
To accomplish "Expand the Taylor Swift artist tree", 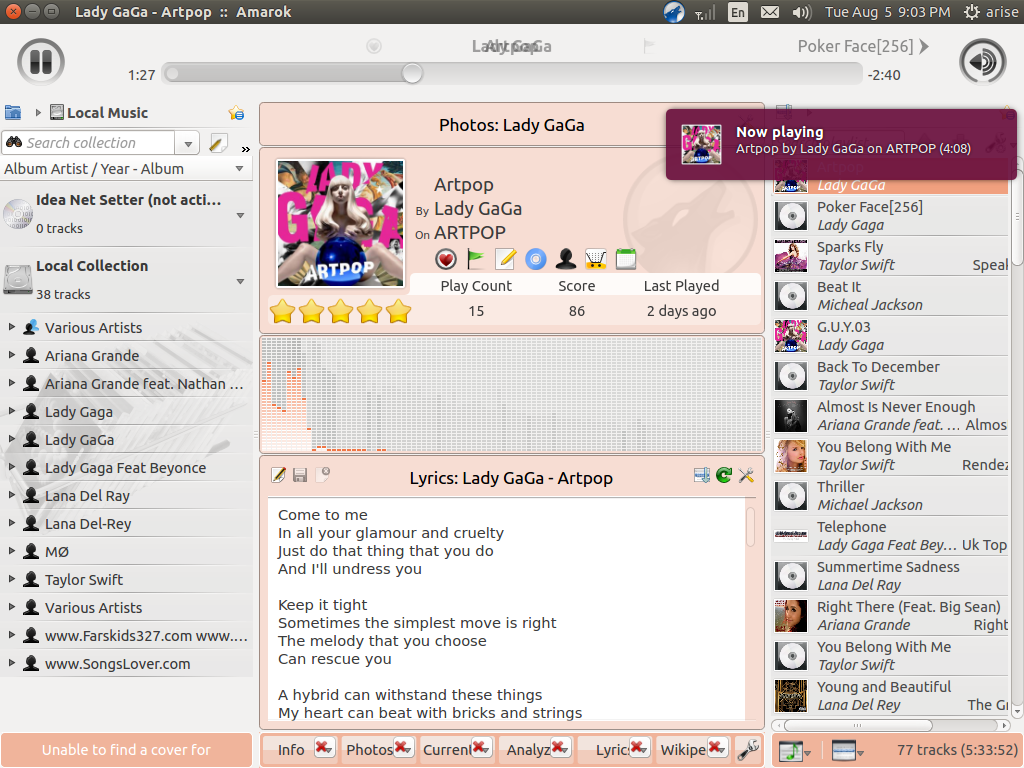I will [12, 579].
